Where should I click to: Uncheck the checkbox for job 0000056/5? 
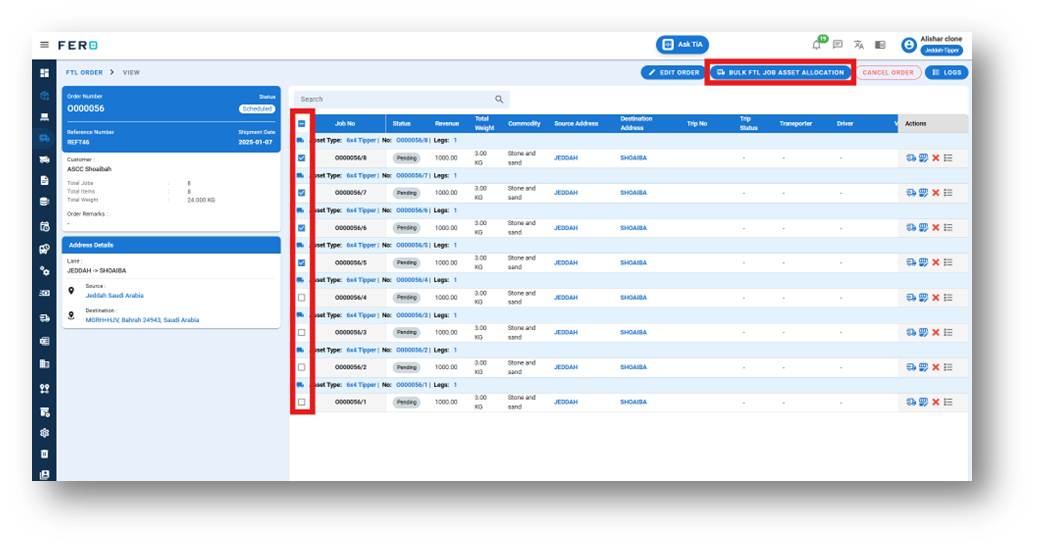(302, 262)
